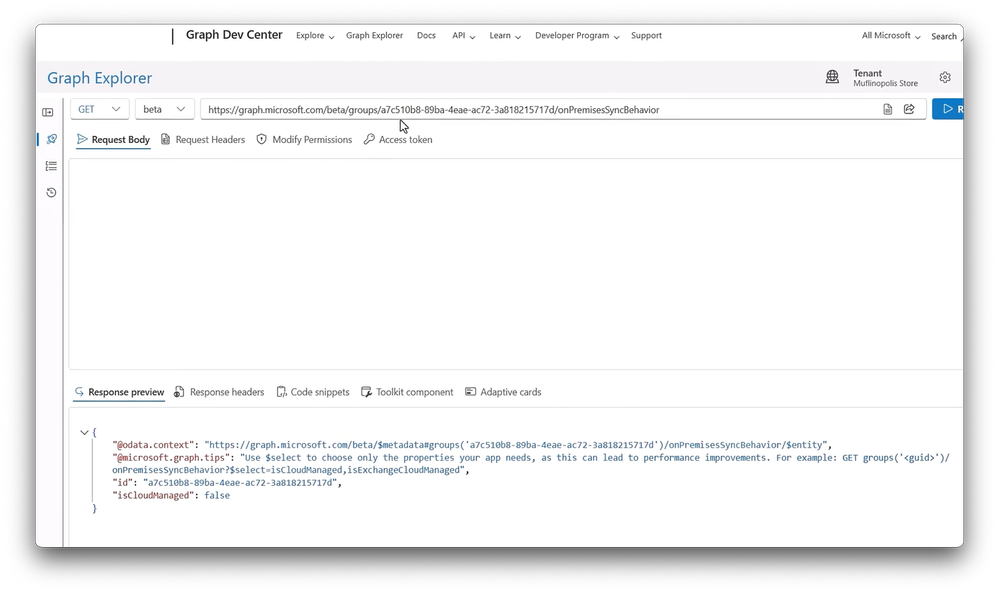Click the "id" value in the response
999x594 pixels.
point(242,482)
